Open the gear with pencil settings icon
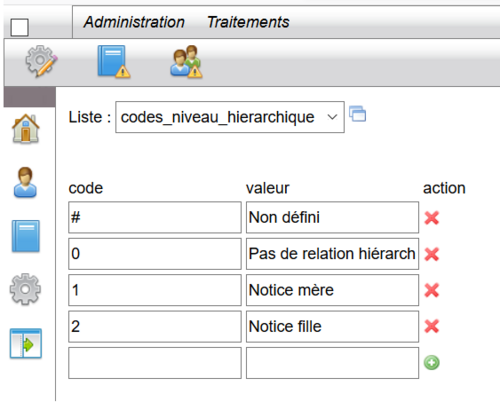Viewport: 500px width, 402px height. point(41,61)
